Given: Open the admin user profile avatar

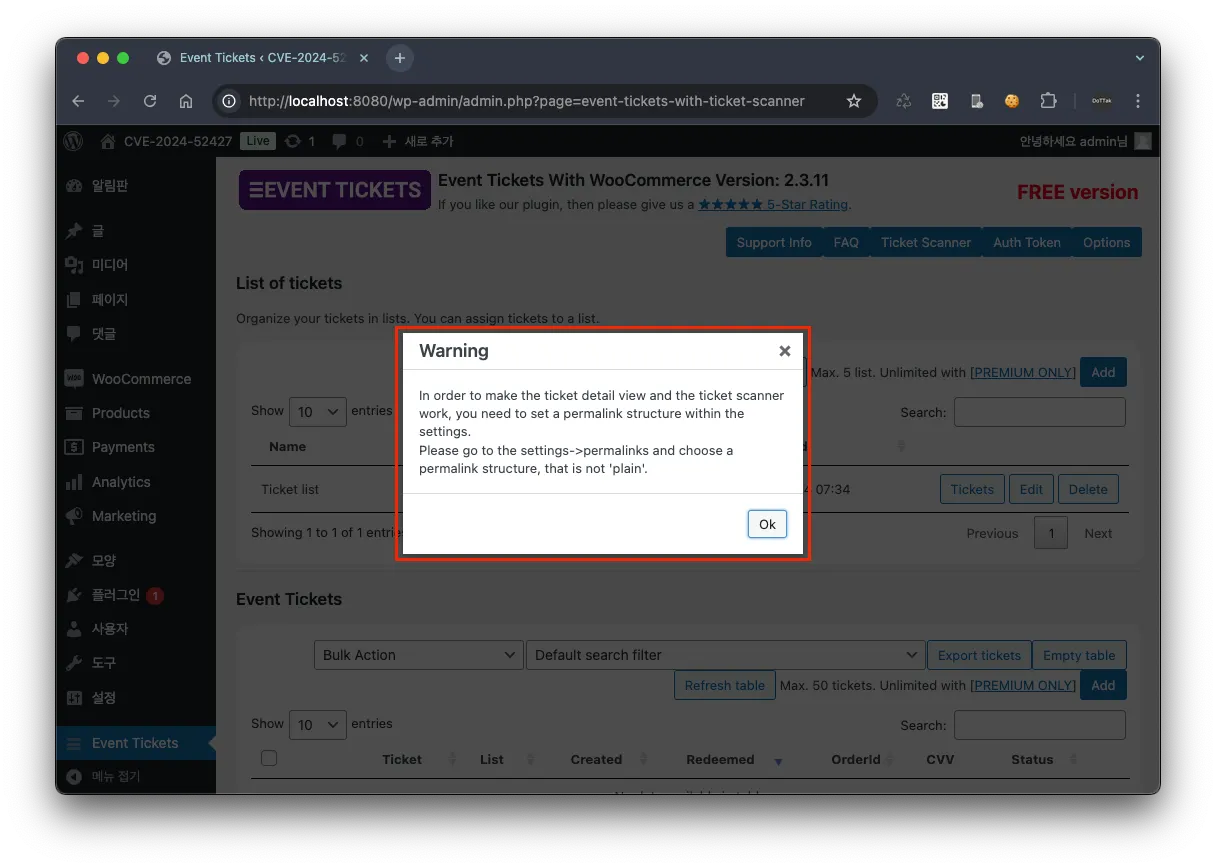Looking at the screenshot, I should (x=1142, y=141).
